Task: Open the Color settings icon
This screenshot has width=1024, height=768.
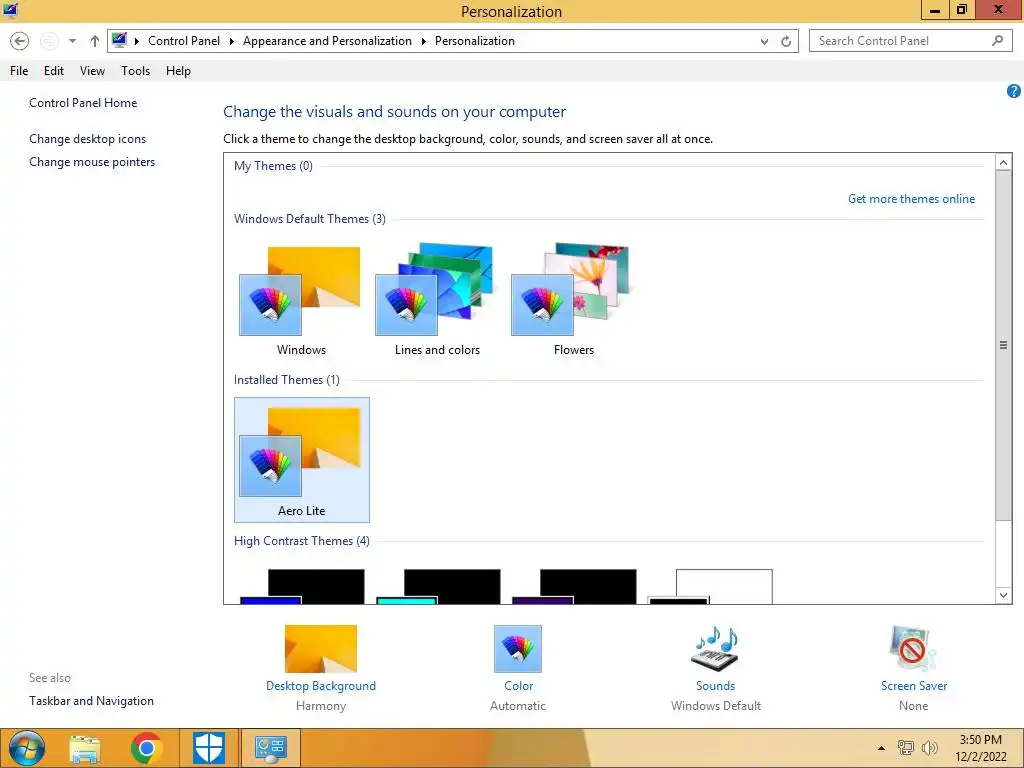Action: [518, 648]
